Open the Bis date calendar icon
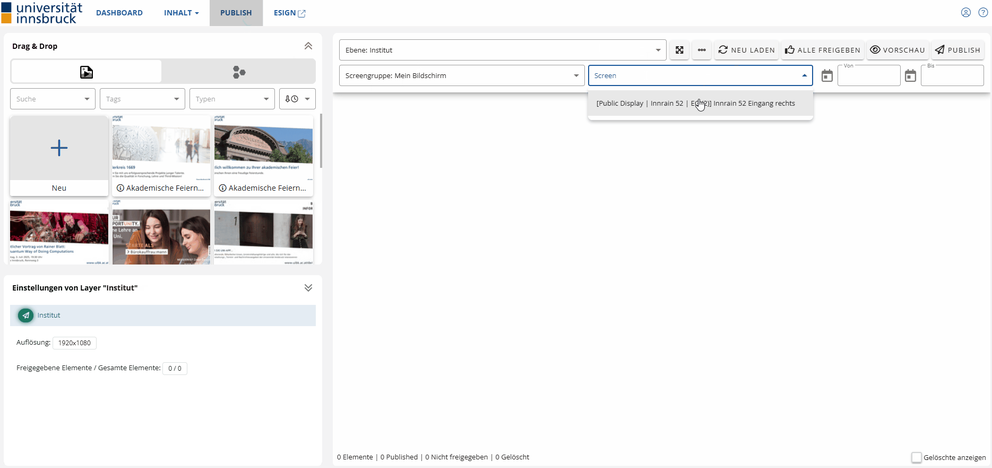This screenshot has width=992, height=468. 910,76
